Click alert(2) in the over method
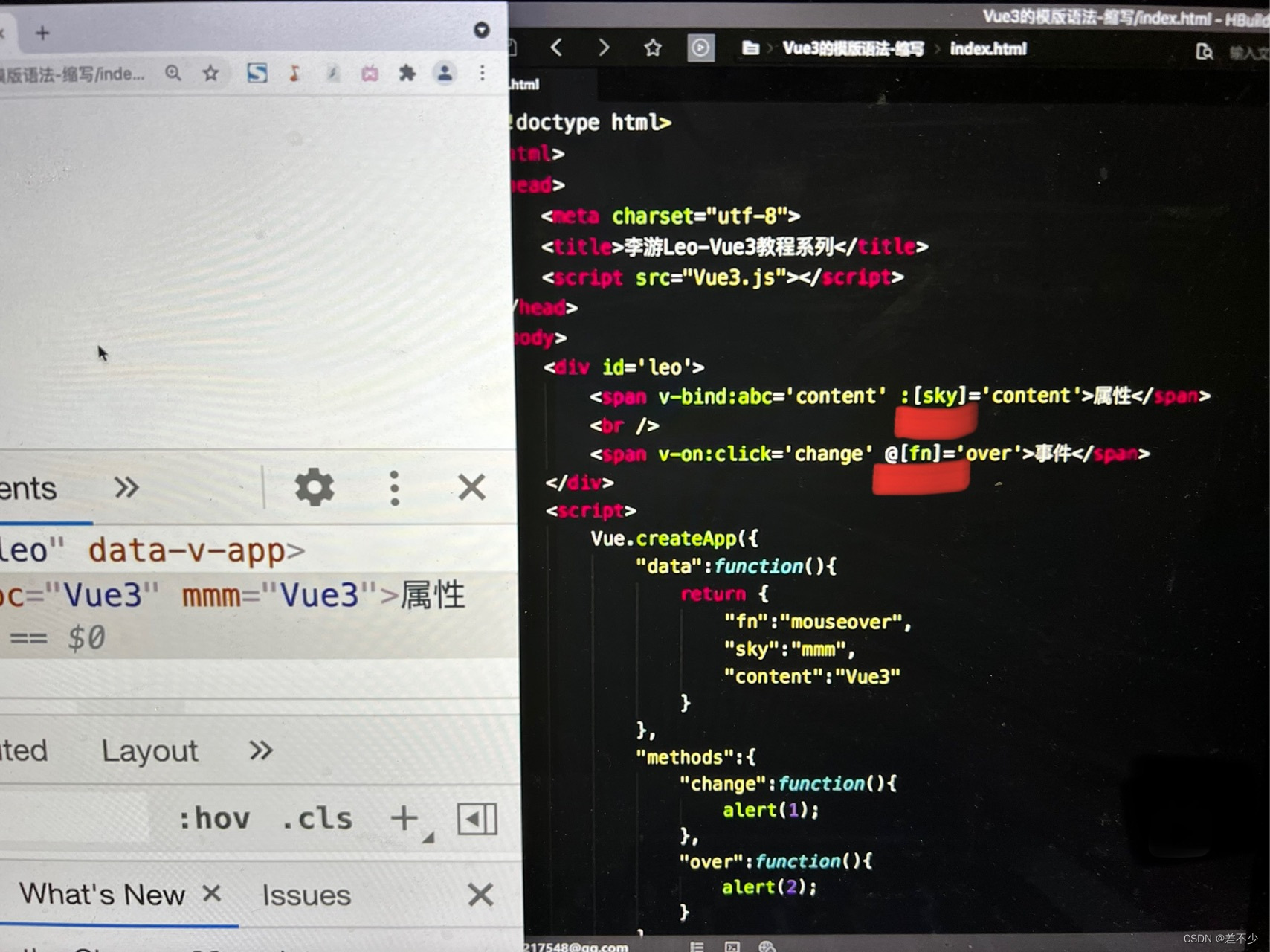The image size is (1270, 952). (769, 887)
